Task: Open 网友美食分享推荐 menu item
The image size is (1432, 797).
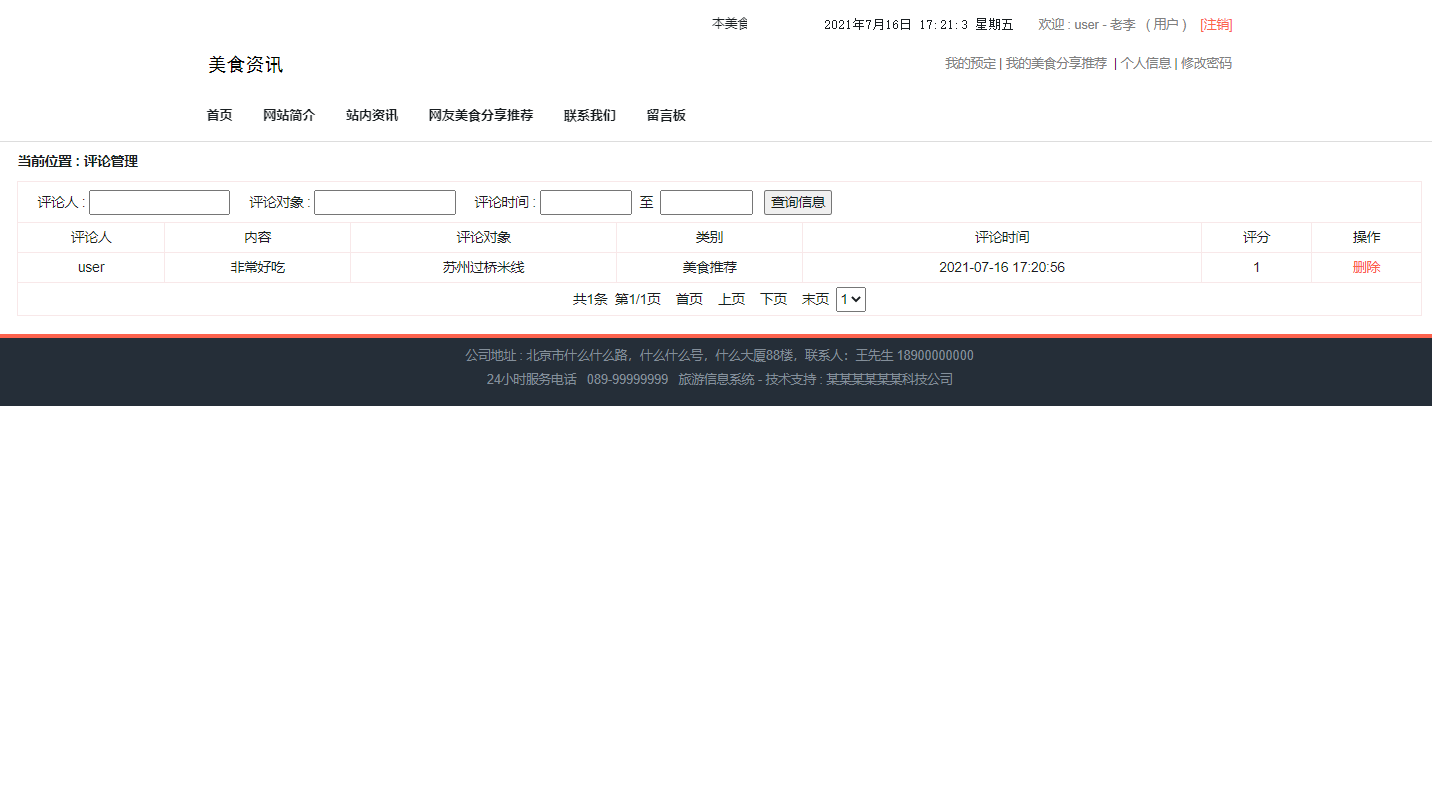Action: pyautogui.click(x=481, y=115)
